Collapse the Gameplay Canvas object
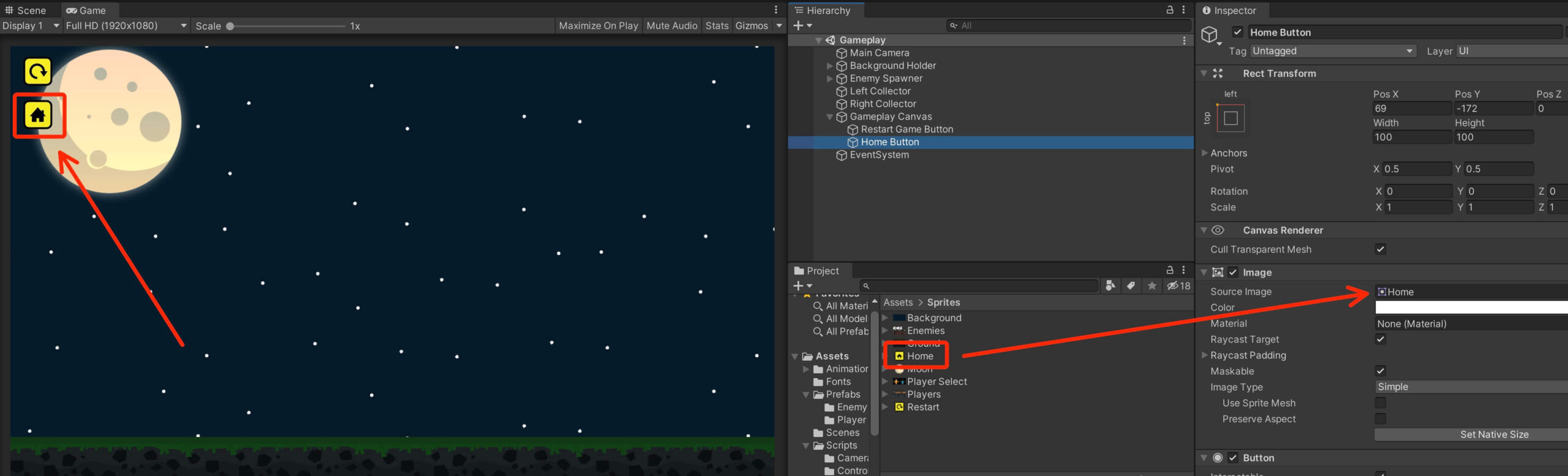The image size is (1568, 476). pyautogui.click(x=829, y=117)
